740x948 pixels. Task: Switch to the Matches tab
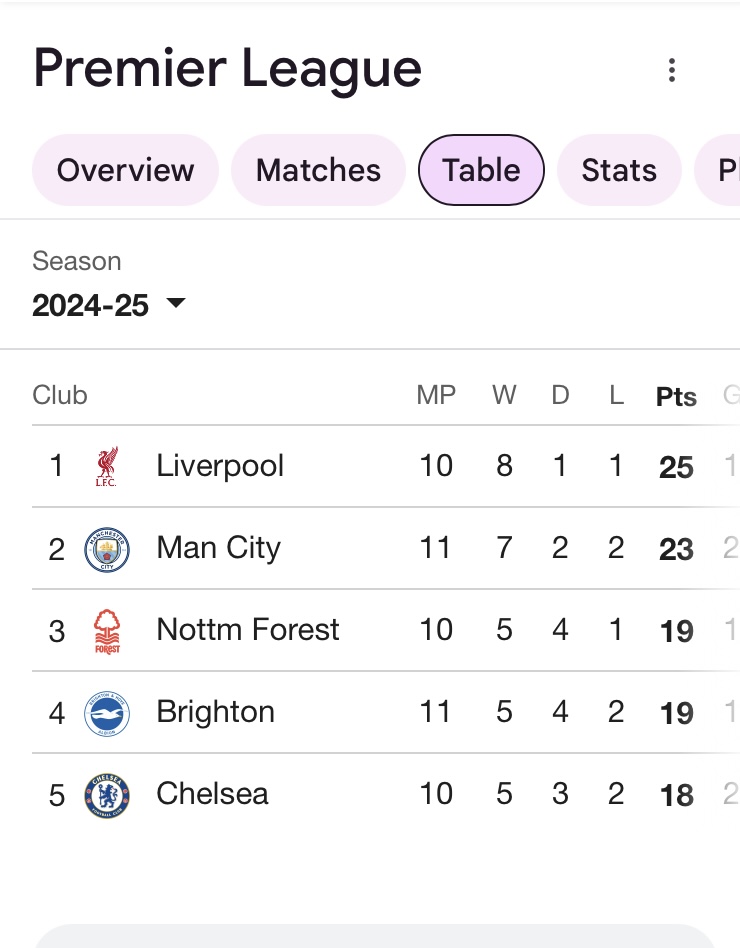318,170
